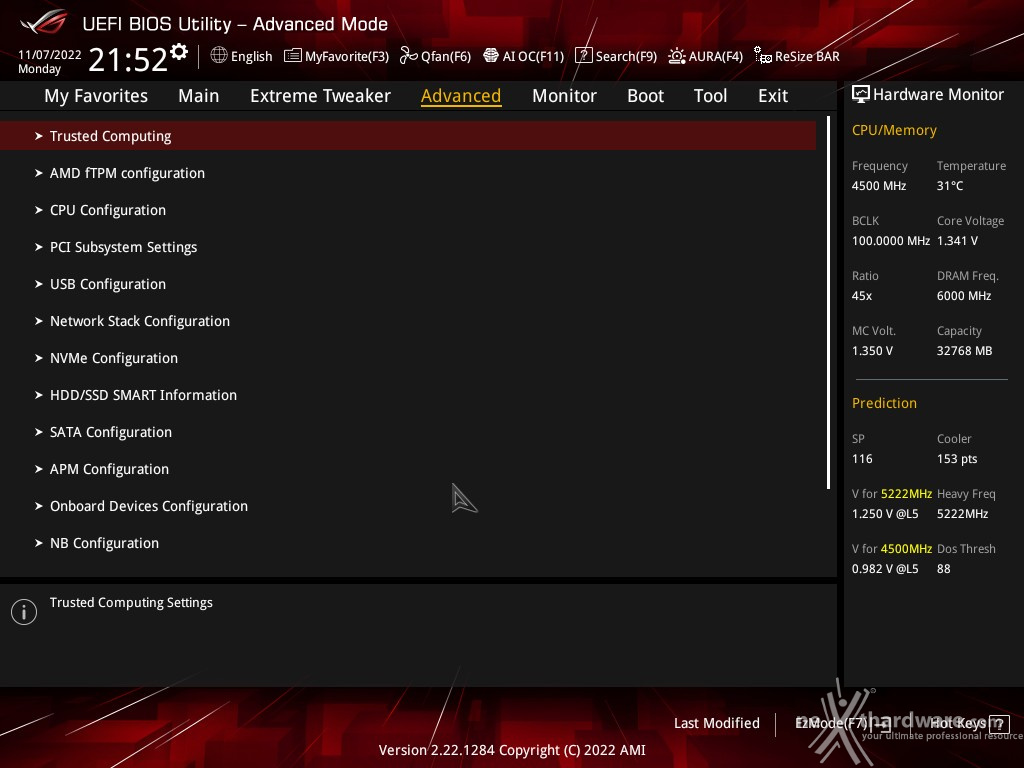Expand the HDD/SSD SMART Information arrow

point(39,395)
